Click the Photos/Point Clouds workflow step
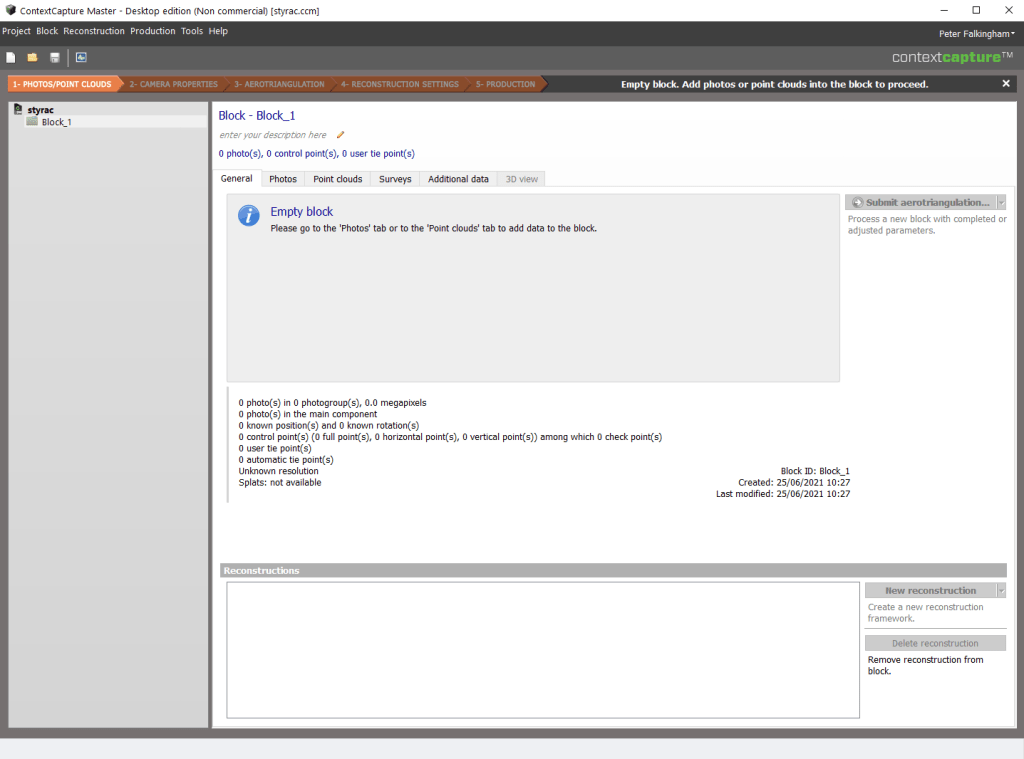 coord(62,84)
